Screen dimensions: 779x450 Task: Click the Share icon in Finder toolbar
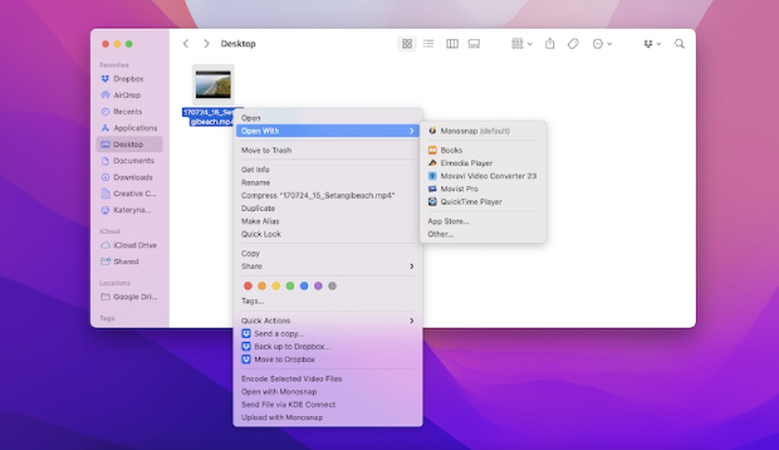549,44
